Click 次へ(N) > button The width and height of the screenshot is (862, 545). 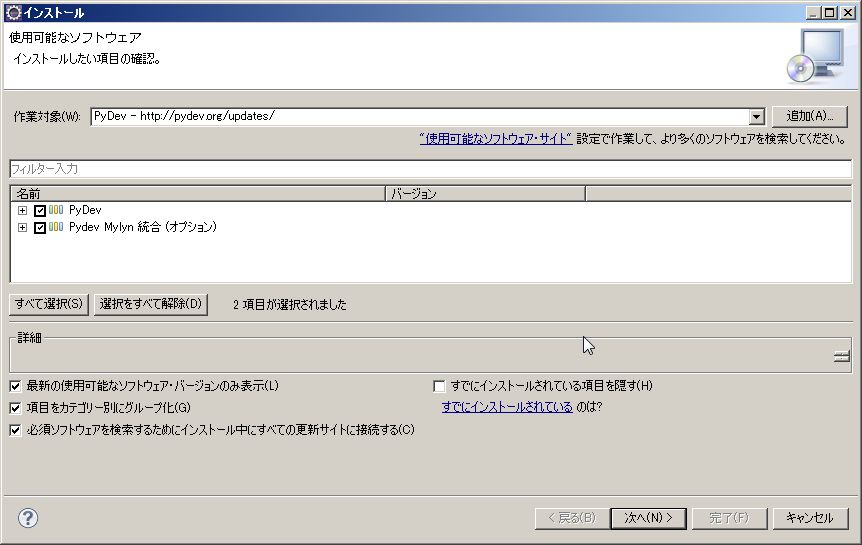pos(648,518)
